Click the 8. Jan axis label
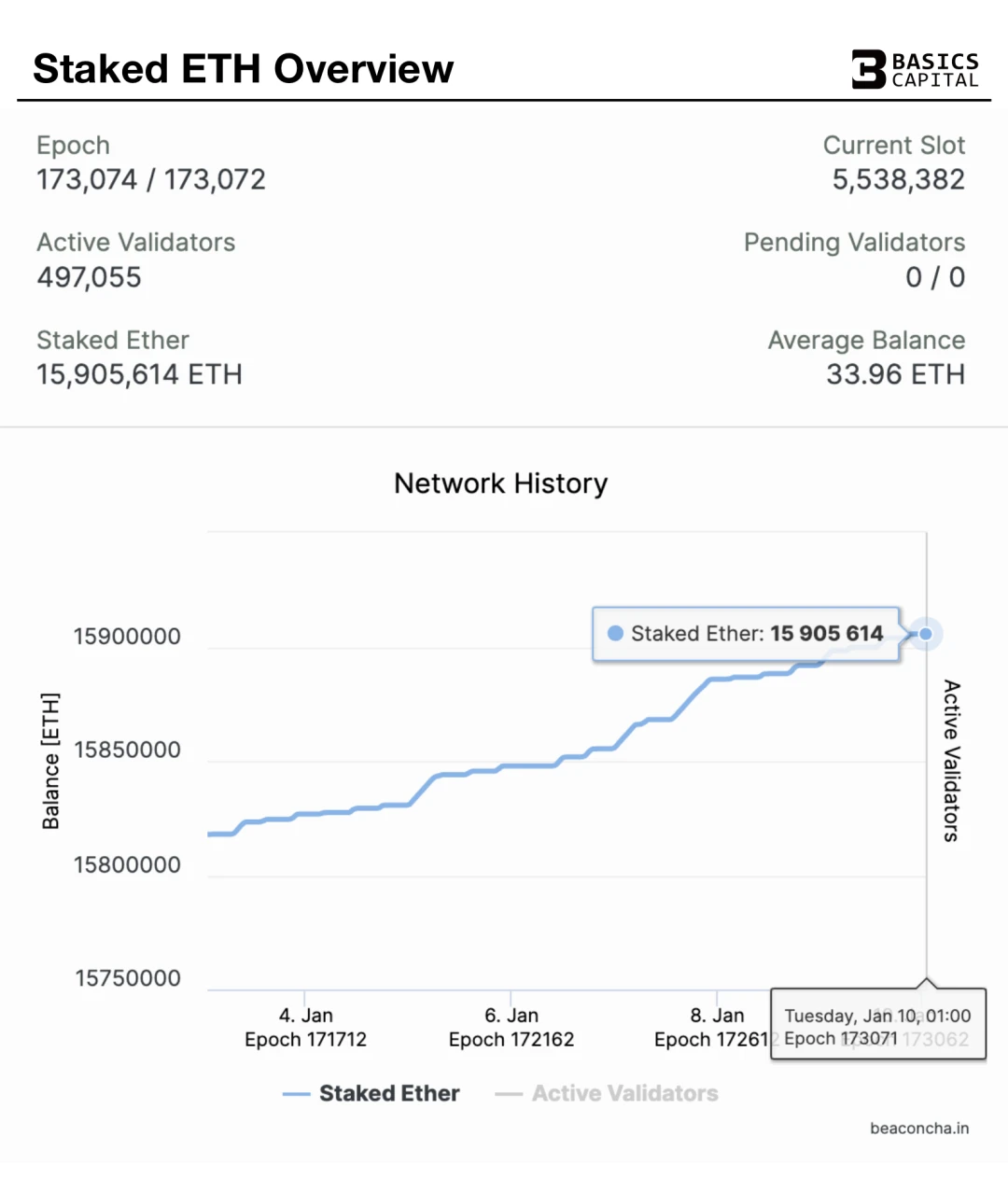 (717, 1016)
